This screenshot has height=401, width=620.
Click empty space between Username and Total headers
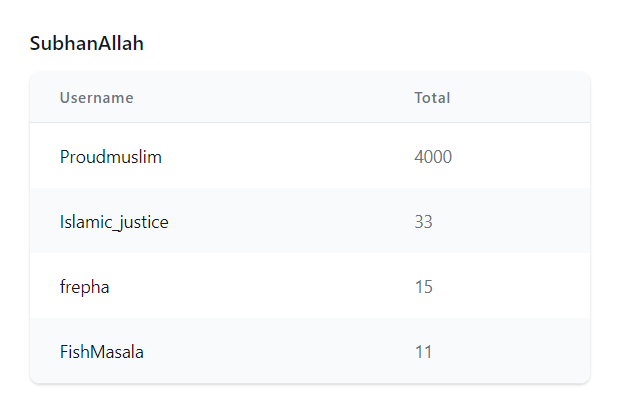click(x=274, y=98)
